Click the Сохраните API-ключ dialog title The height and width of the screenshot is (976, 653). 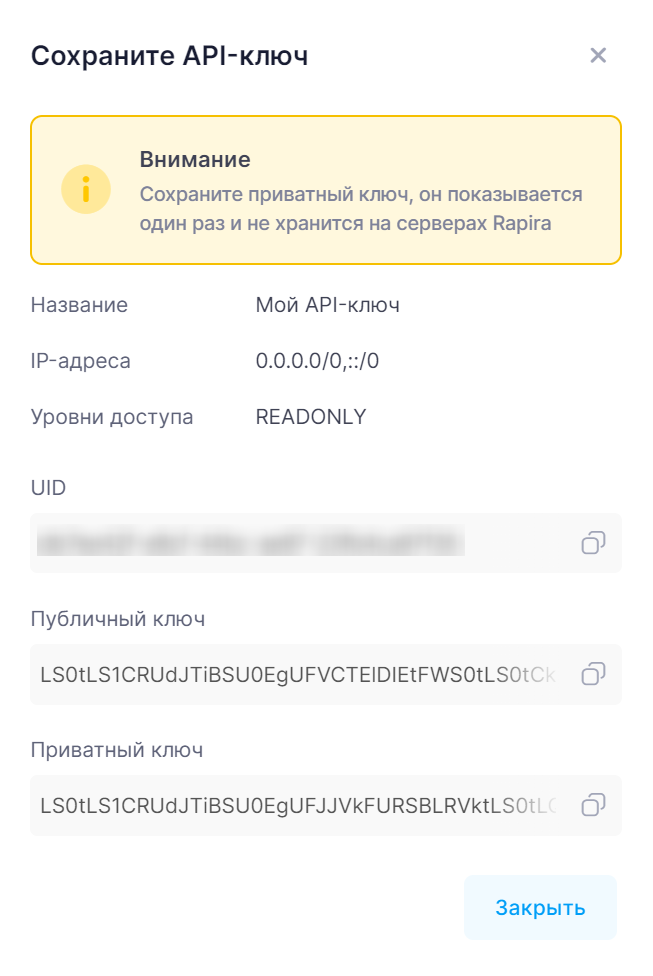tap(169, 56)
